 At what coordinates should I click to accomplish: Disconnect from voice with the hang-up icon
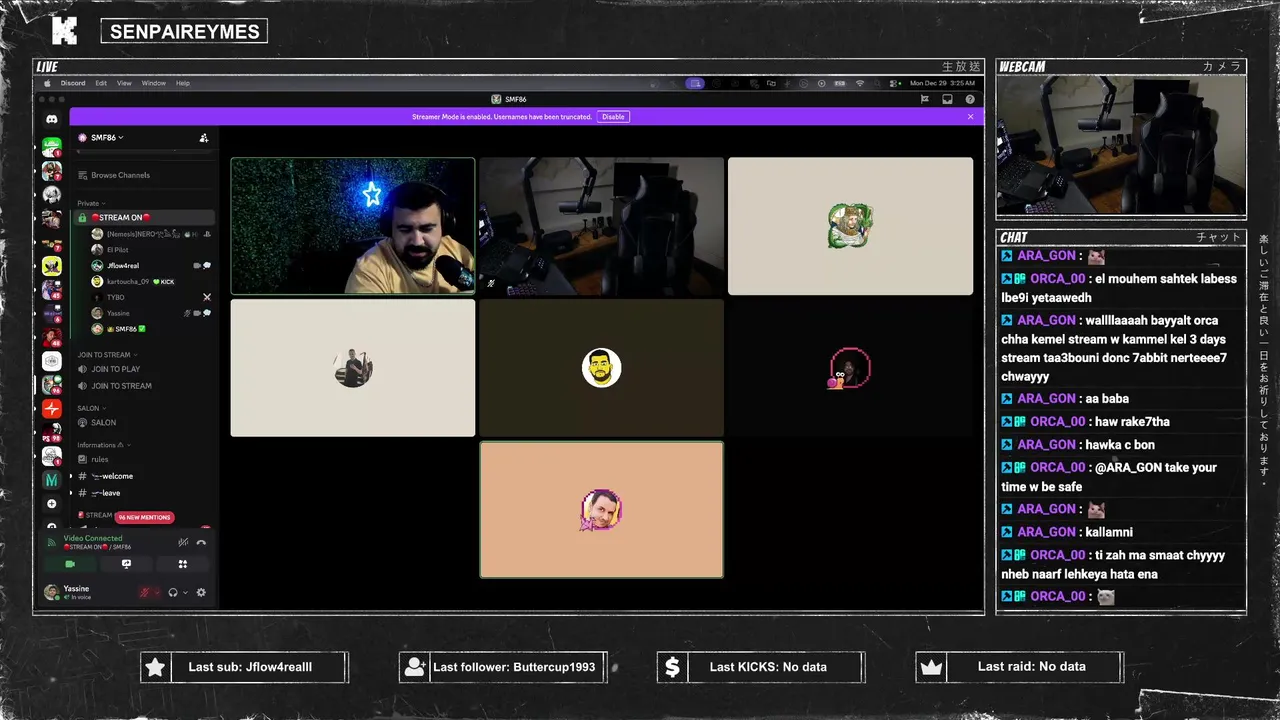201,542
